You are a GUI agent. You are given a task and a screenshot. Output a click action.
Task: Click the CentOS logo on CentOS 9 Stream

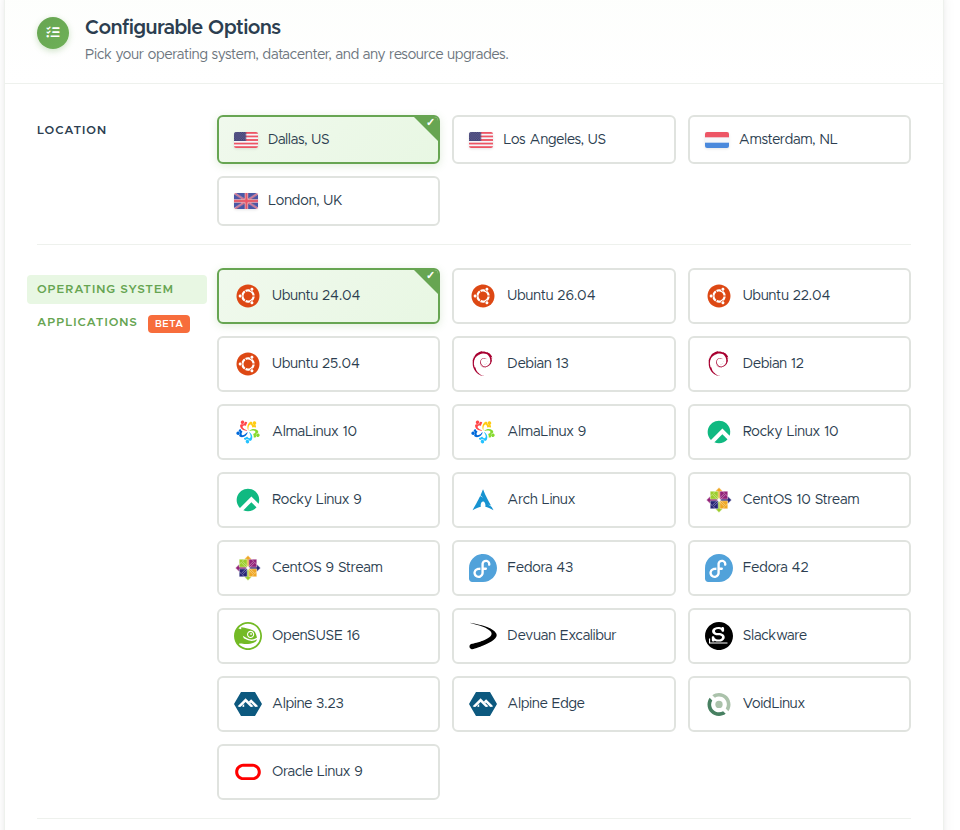click(x=247, y=567)
